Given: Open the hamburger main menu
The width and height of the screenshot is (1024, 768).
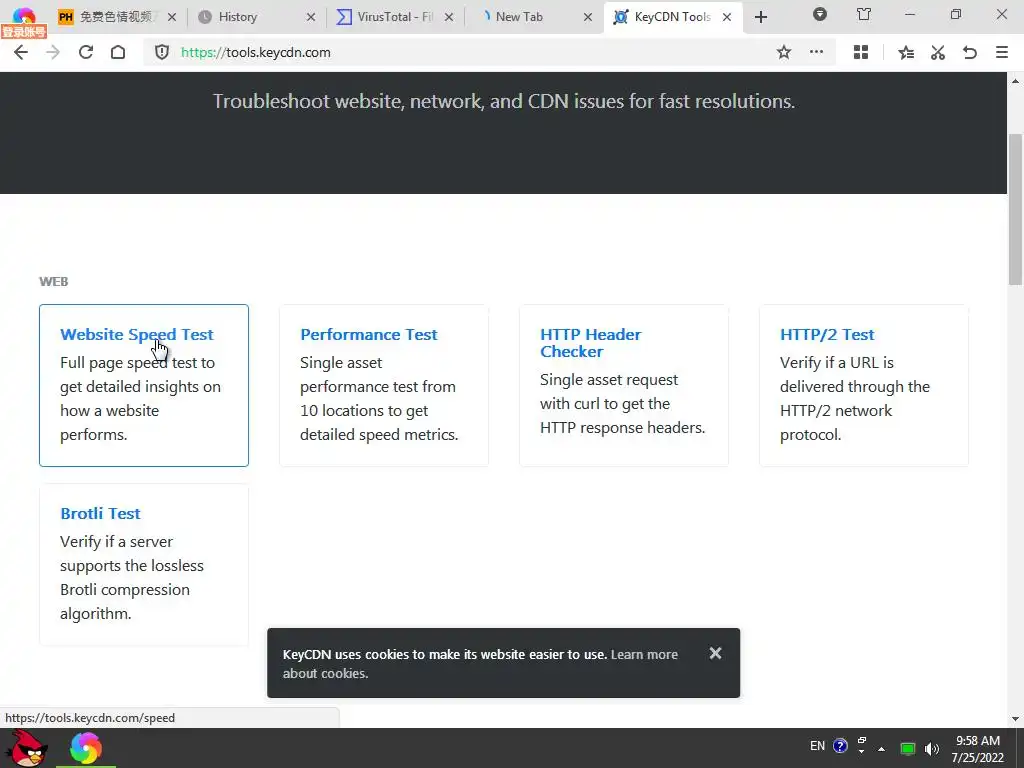Looking at the screenshot, I should (x=1002, y=52).
